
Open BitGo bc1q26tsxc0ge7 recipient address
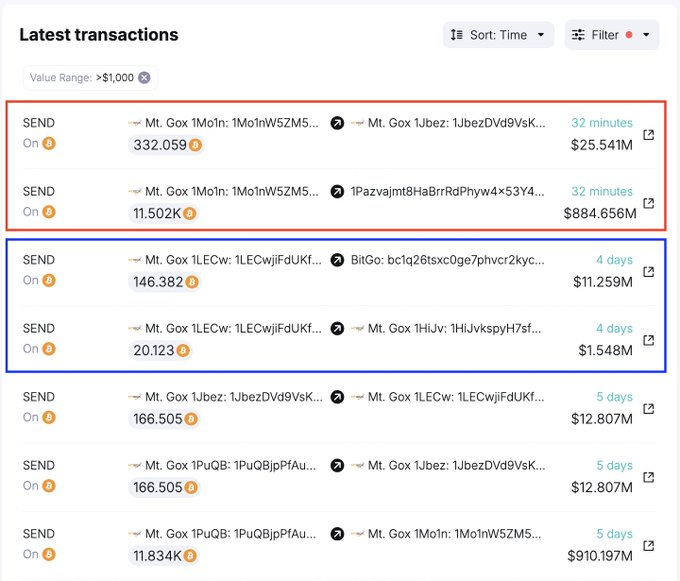pyautogui.click(x=448, y=260)
